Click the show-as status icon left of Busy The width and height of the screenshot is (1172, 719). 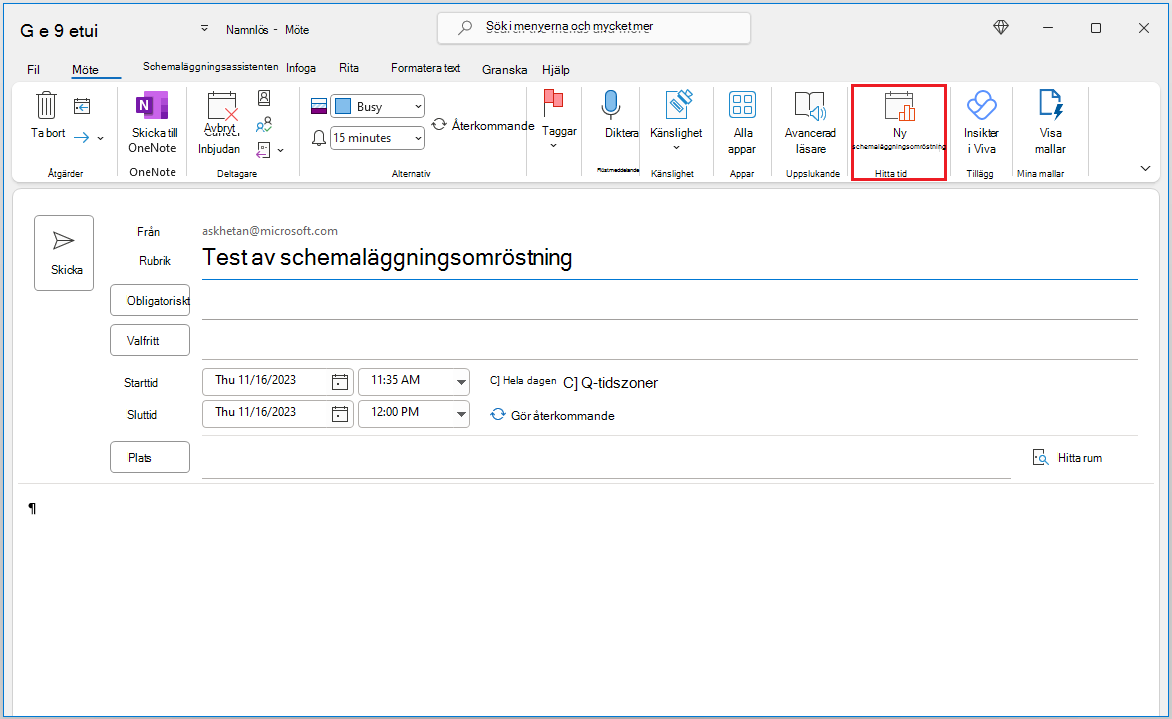[x=319, y=106]
